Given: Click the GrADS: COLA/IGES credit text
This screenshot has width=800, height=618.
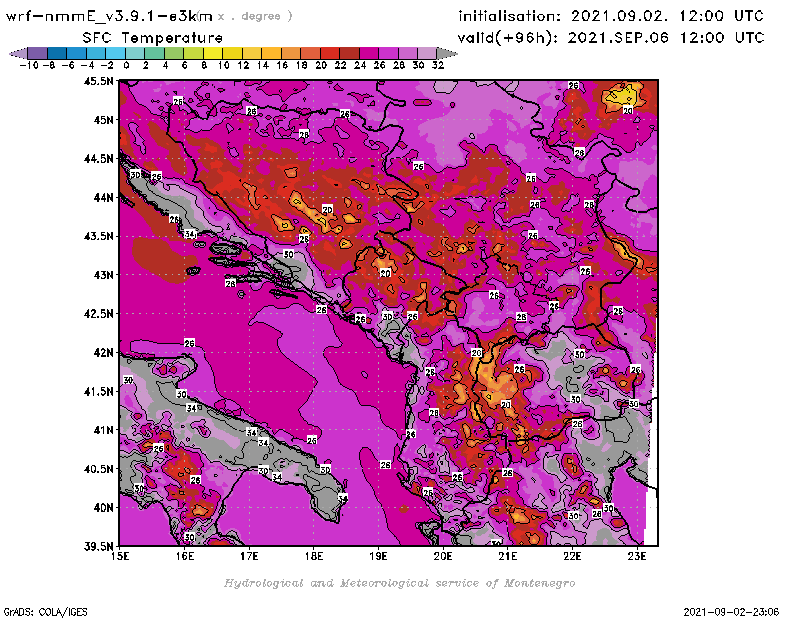Looking at the screenshot, I should (x=45, y=612).
